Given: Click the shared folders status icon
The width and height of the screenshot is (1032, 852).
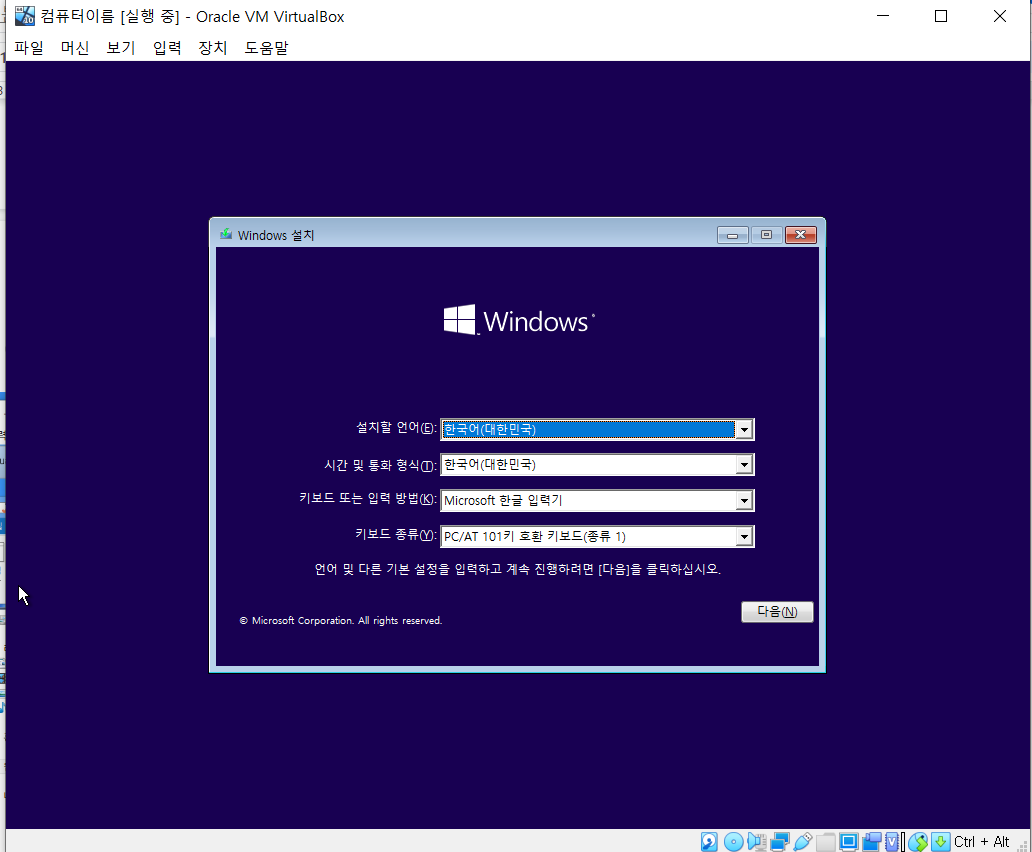Looking at the screenshot, I should (x=825, y=841).
